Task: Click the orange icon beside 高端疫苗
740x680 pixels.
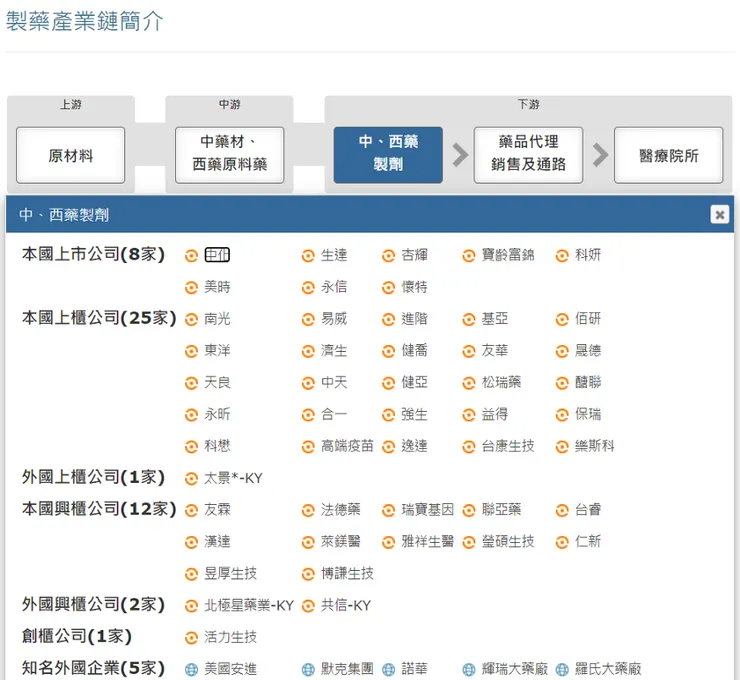Action: [x=308, y=447]
